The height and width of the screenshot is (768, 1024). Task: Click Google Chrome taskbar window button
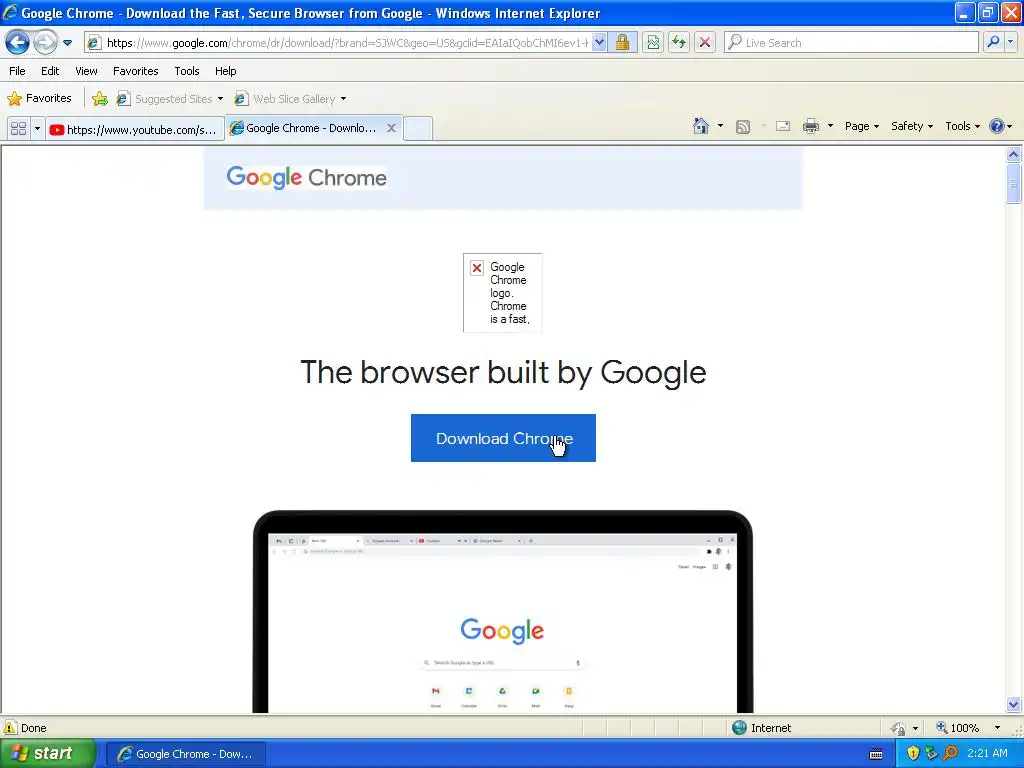(186, 754)
